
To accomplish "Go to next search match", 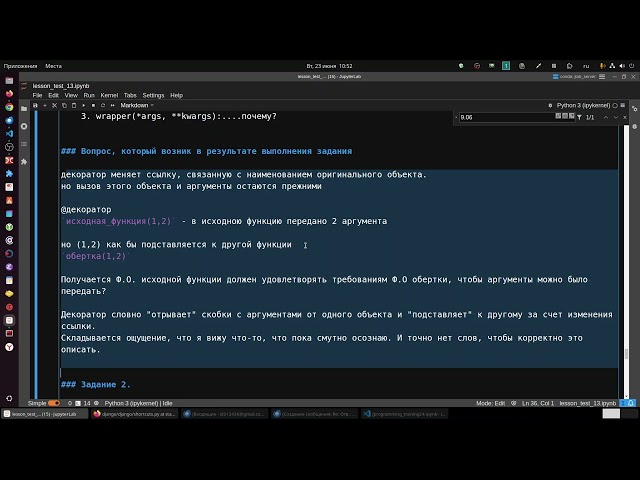I will coord(616,117).
